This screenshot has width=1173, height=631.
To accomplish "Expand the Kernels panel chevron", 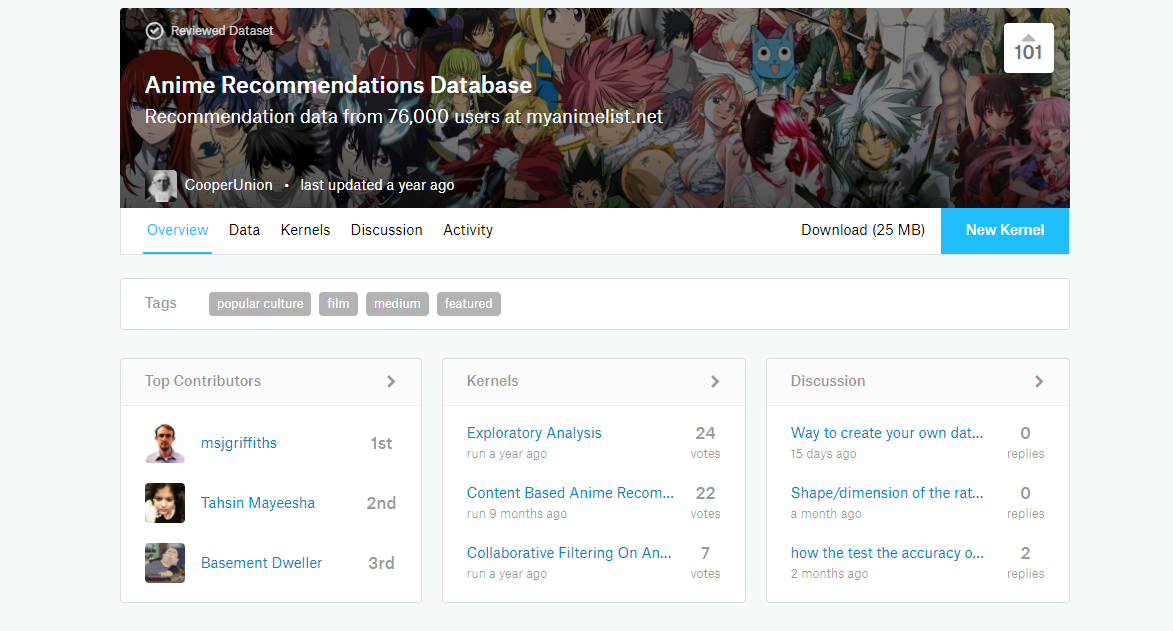I will [x=714, y=382].
